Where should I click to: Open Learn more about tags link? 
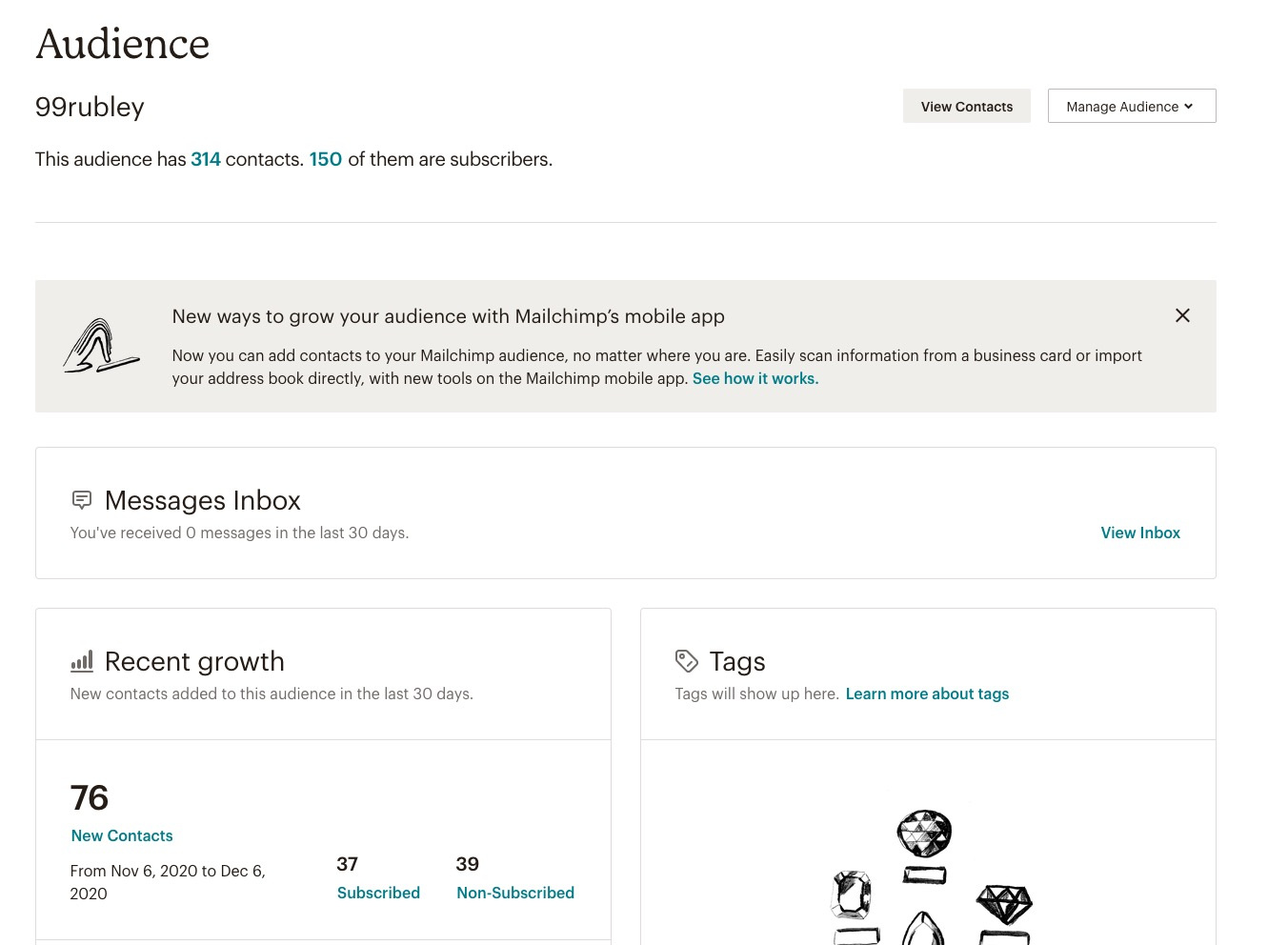pos(926,694)
